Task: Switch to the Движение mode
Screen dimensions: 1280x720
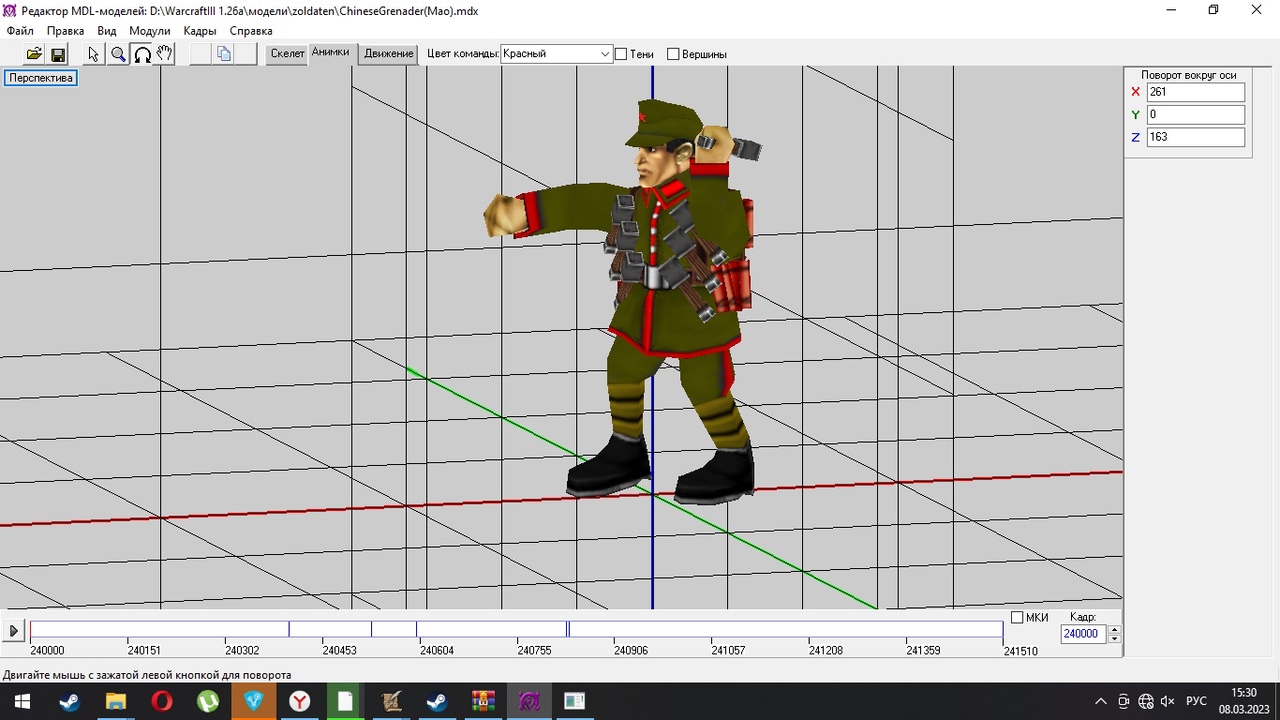Action: 389,54
